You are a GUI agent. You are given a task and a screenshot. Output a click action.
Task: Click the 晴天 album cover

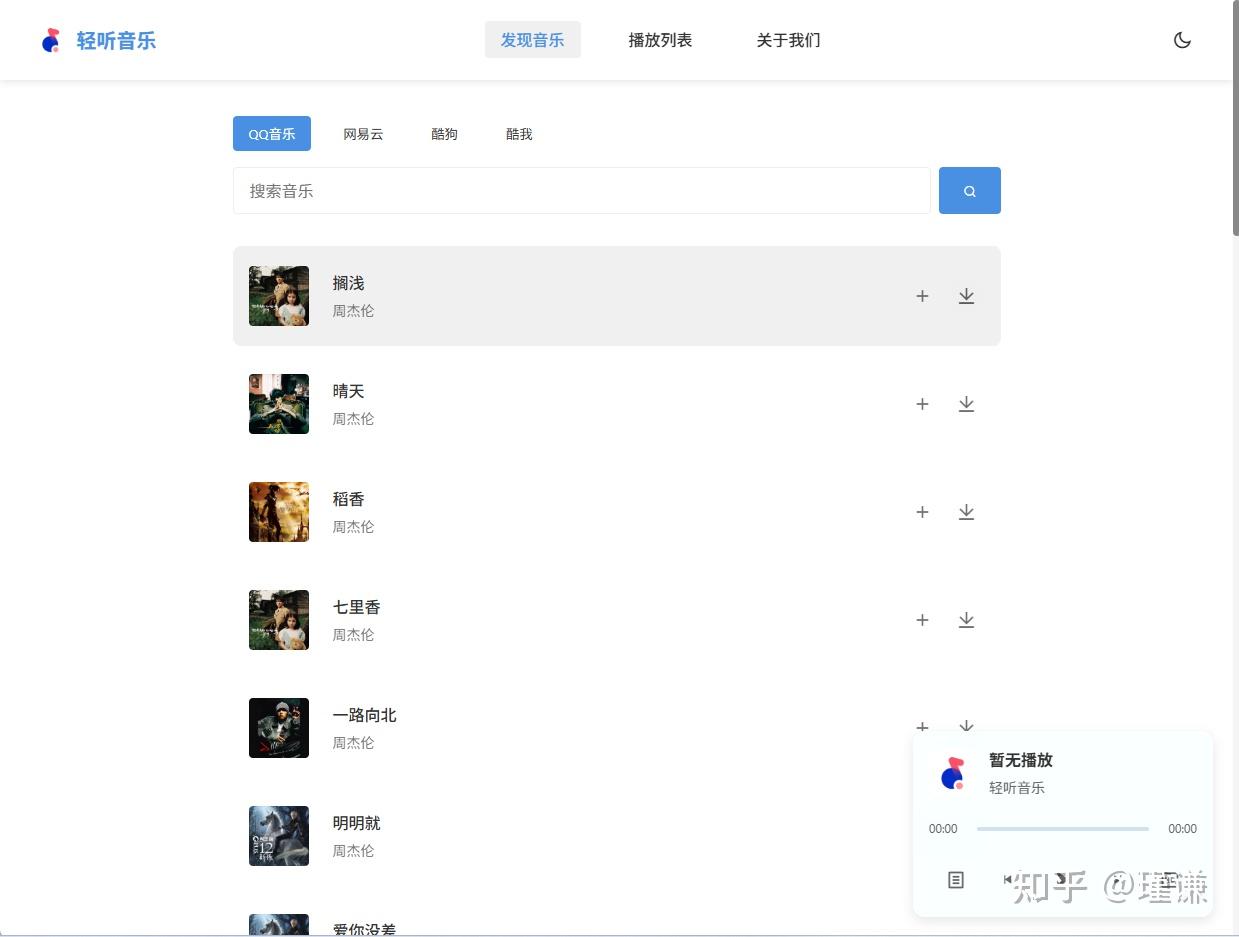[x=279, y=404]
